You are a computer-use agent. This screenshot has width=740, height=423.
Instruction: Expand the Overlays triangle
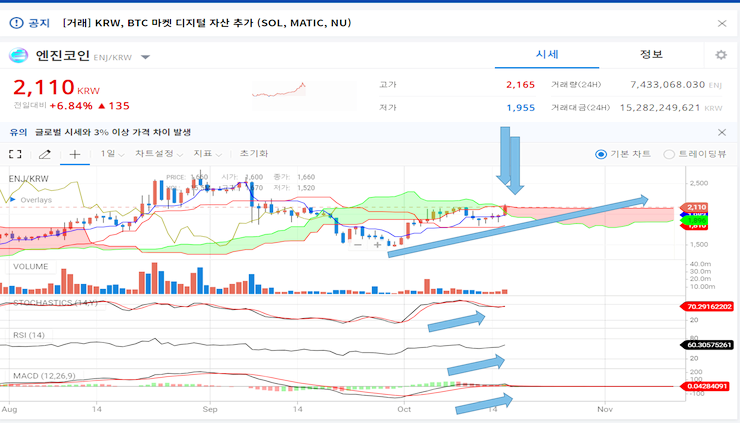pos(13,200)
